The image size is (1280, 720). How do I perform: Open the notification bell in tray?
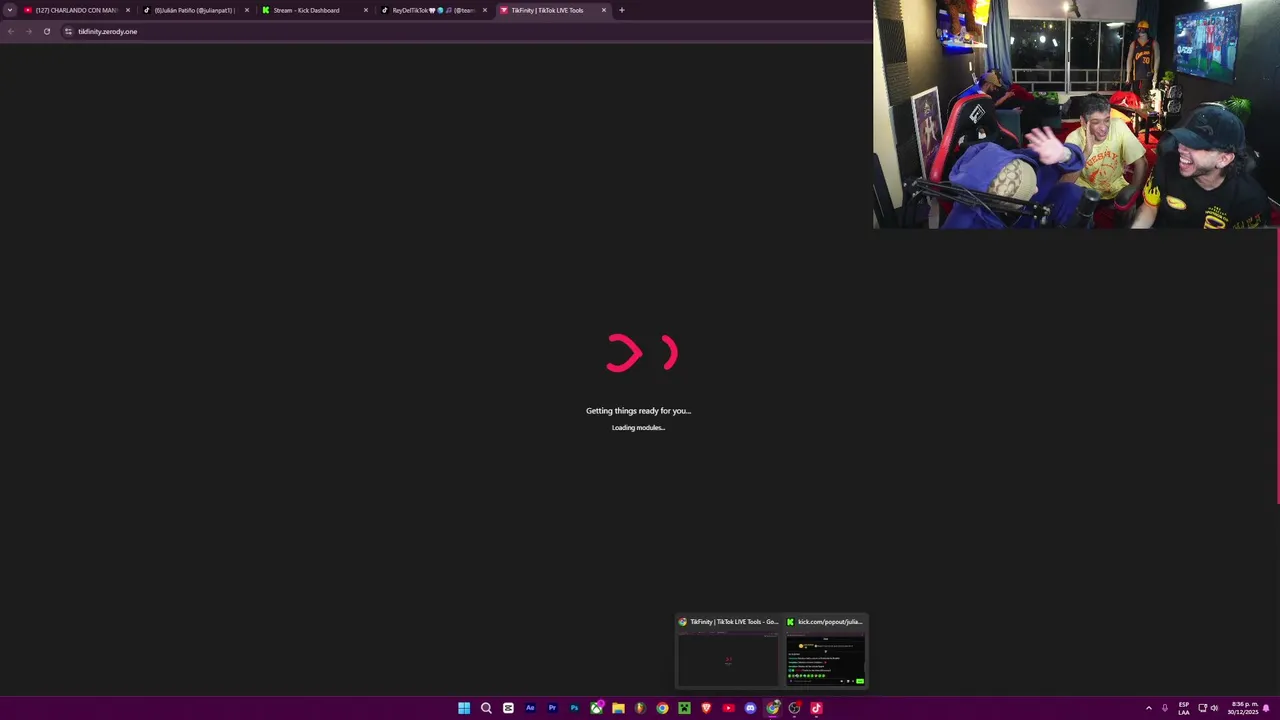point(1266,708)
